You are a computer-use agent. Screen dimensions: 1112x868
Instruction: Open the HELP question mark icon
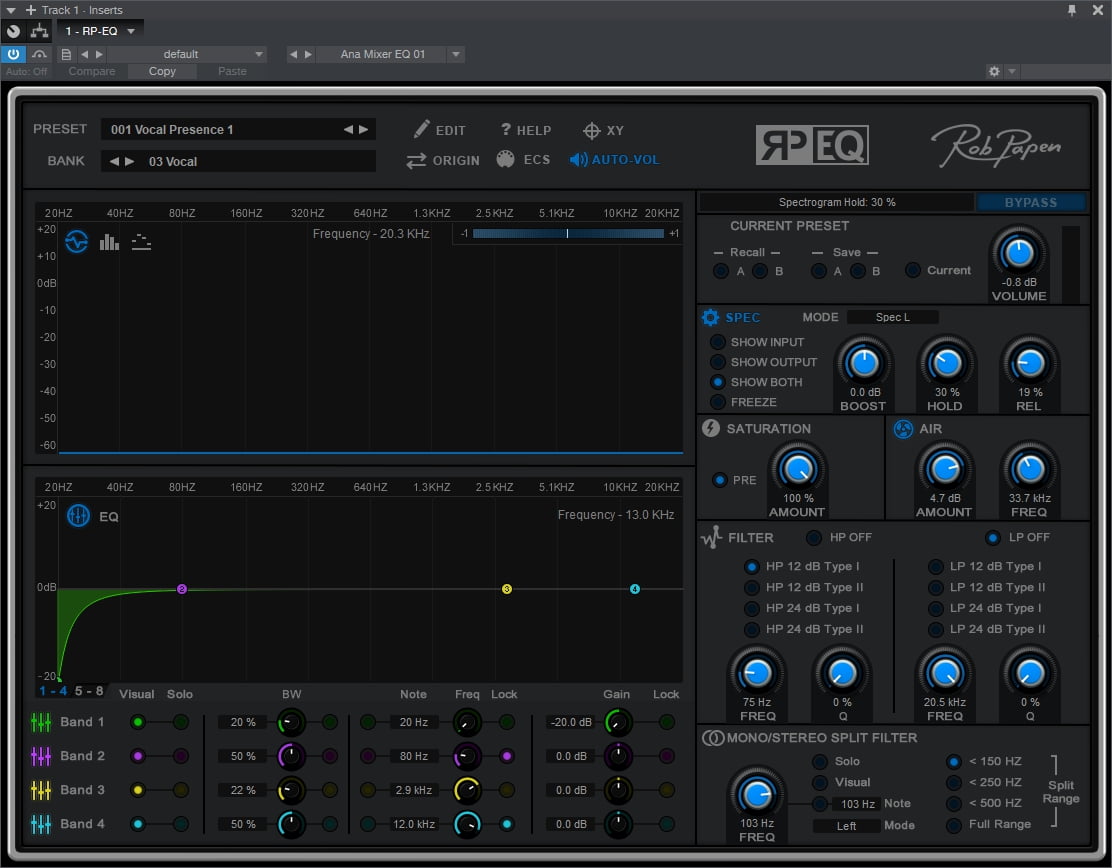(506, 129)
